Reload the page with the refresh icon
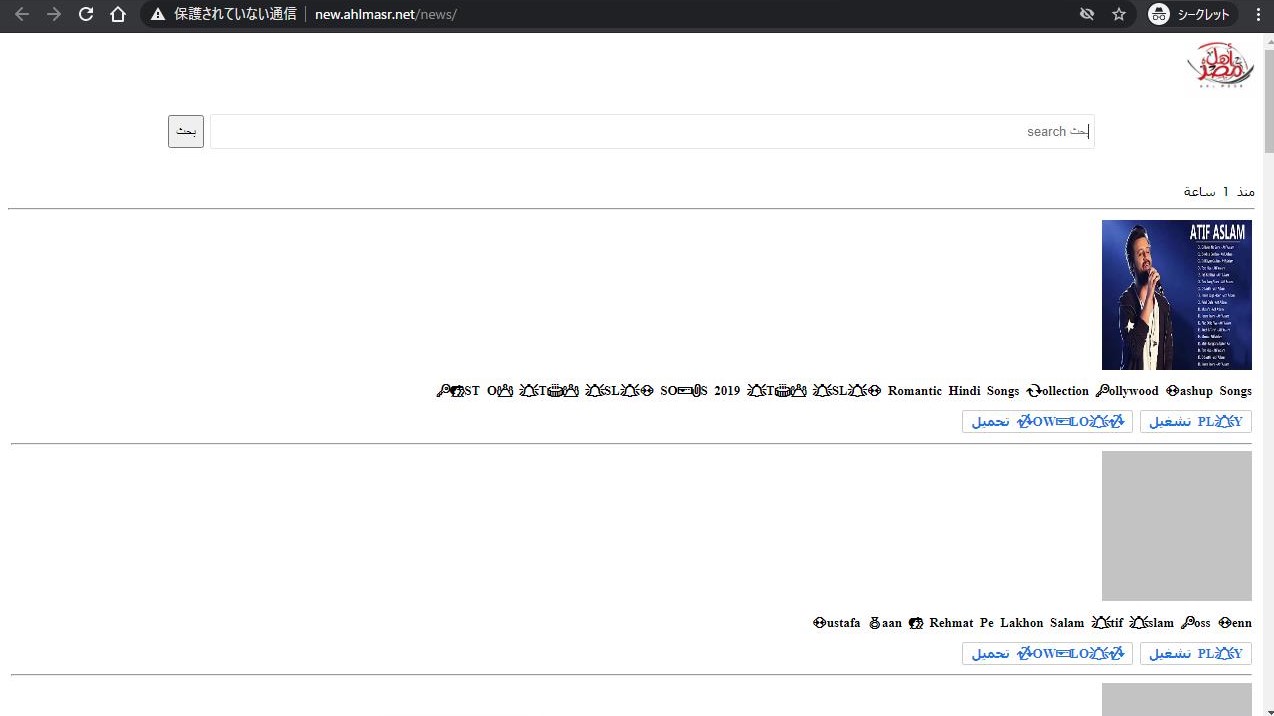Viewport: 1274px width, 716px height. coord(86,14)
